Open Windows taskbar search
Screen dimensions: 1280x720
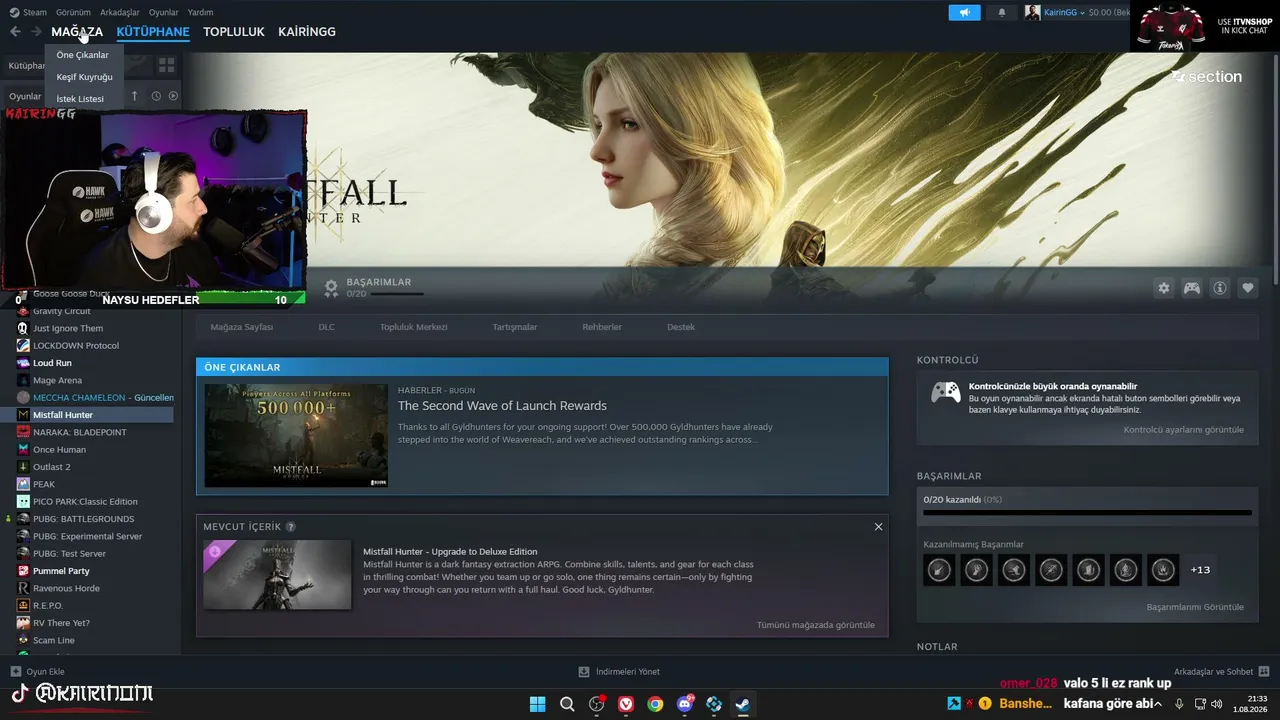(567, 704)
